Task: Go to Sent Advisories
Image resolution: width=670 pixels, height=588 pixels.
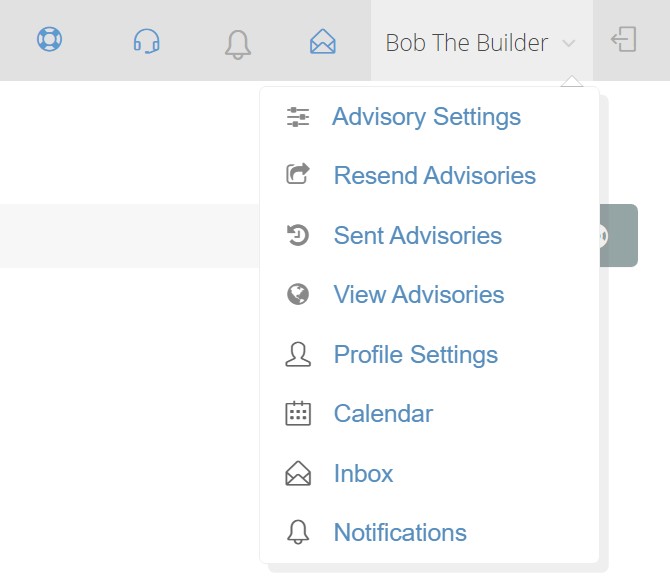Action: pos(417,235)
